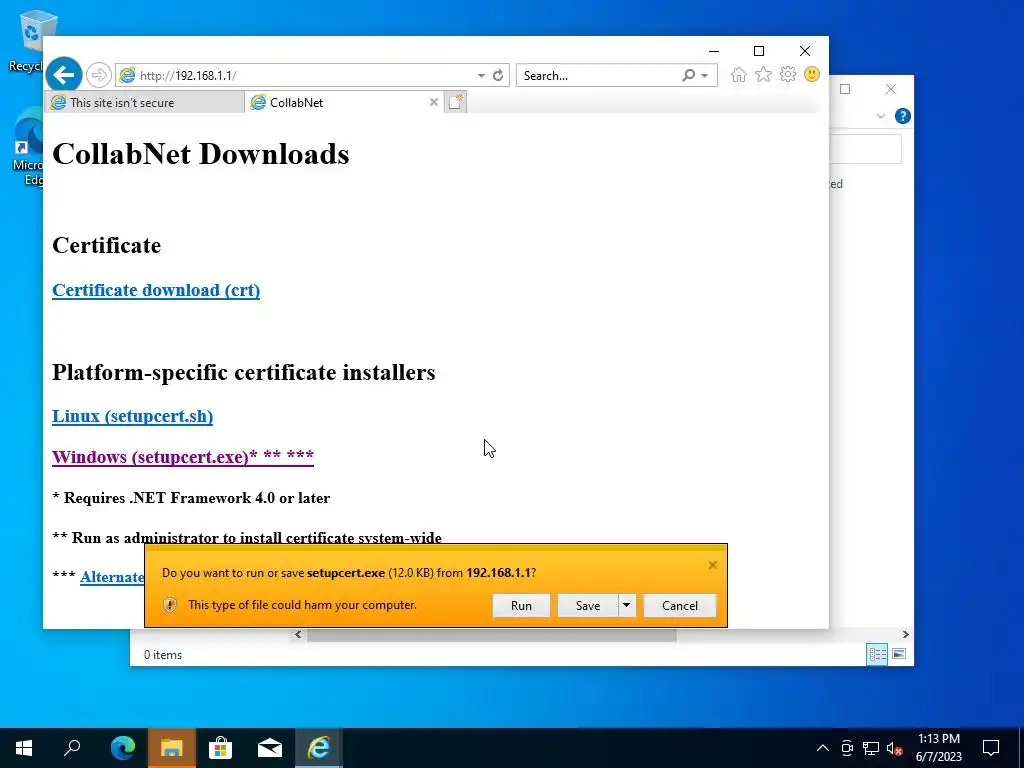1024x768 pixels.
Task: Dismiss the download notification bar
Action: tap(712, 565)
